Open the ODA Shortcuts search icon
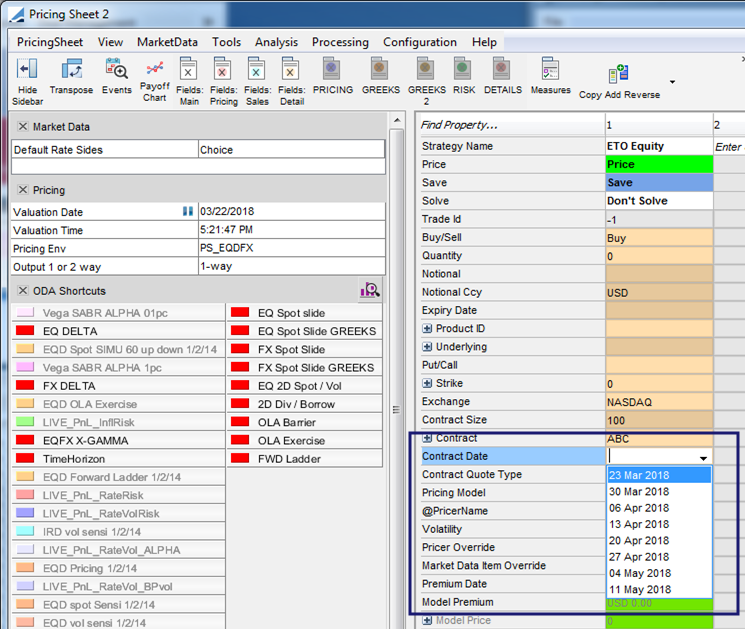 [x=370, y=290]
